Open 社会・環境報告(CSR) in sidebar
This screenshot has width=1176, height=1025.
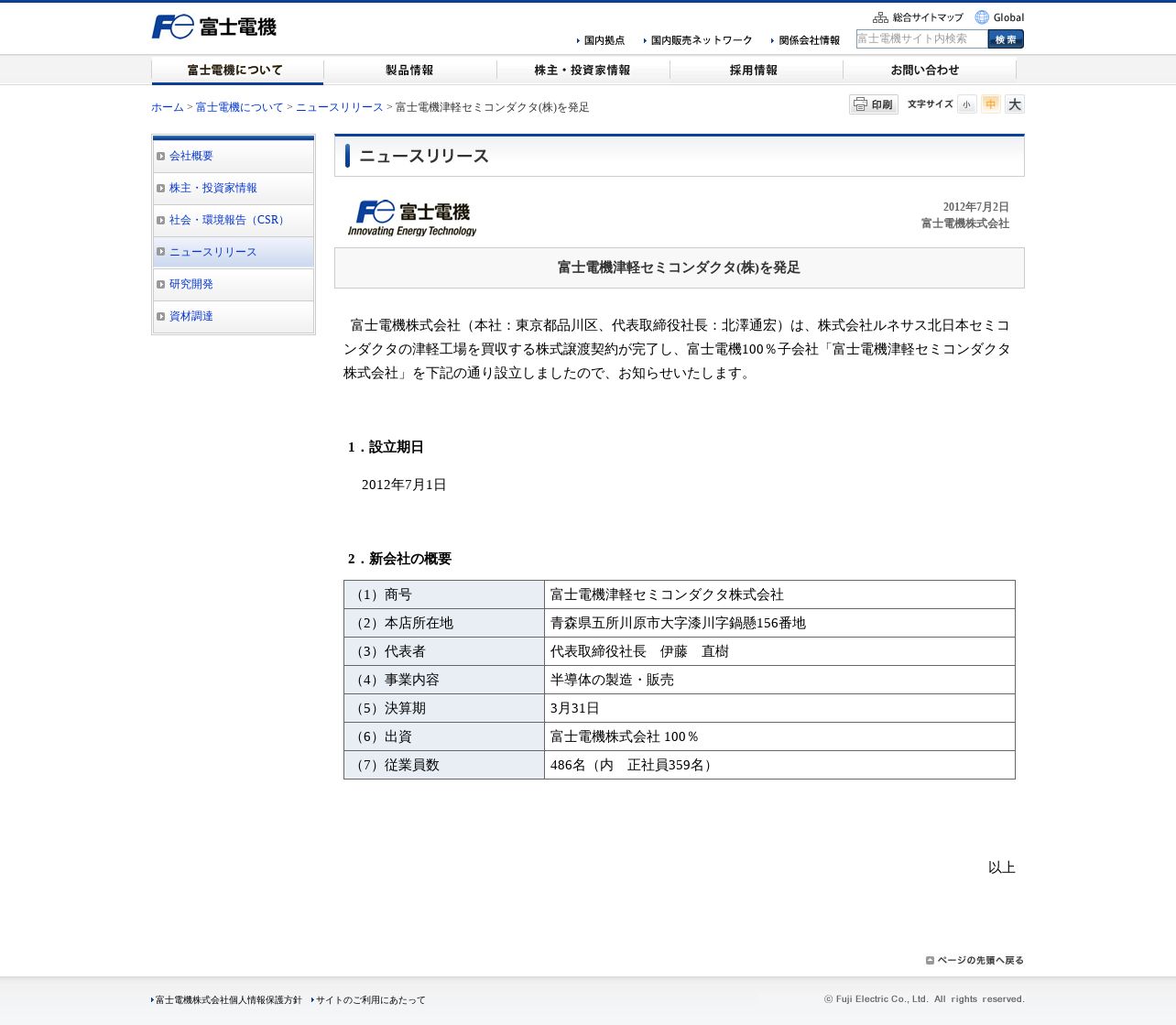click(234, 221)
